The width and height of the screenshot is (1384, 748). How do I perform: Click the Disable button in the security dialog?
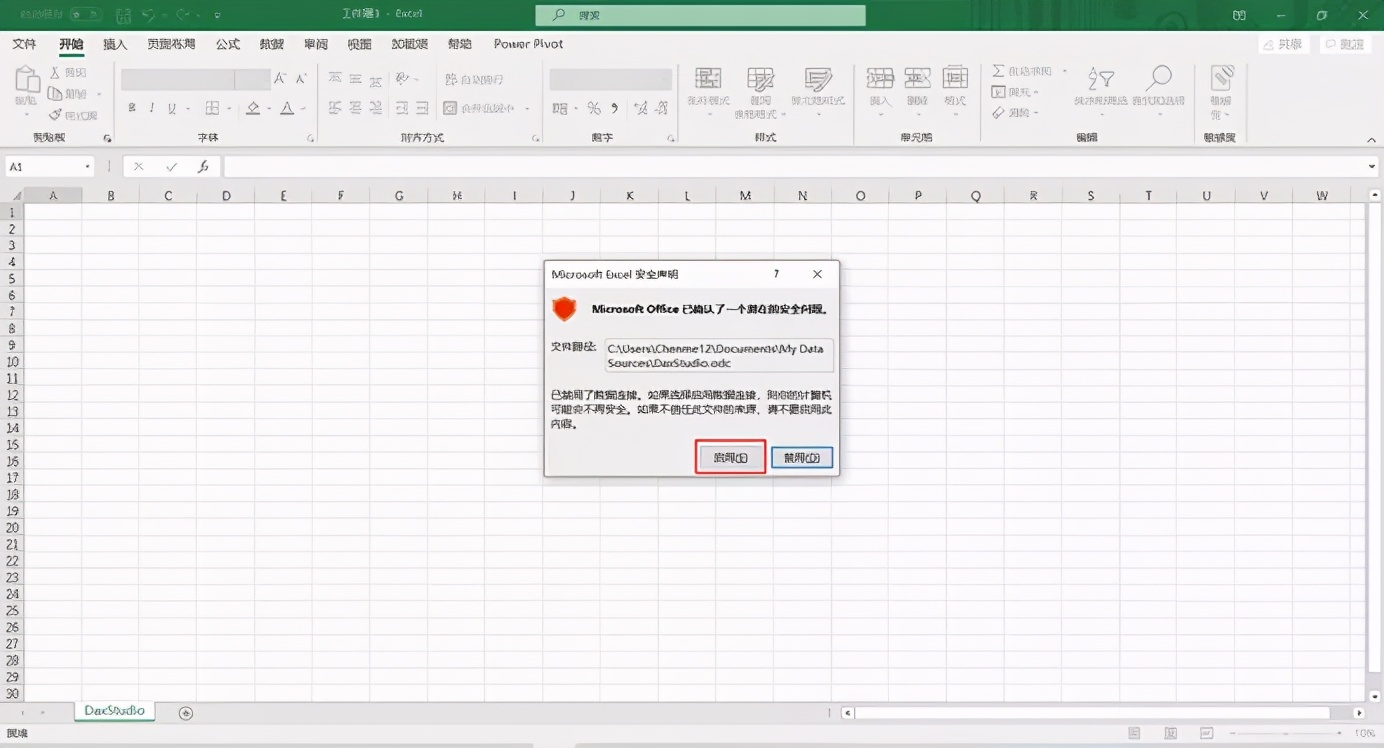coord(802,457)
